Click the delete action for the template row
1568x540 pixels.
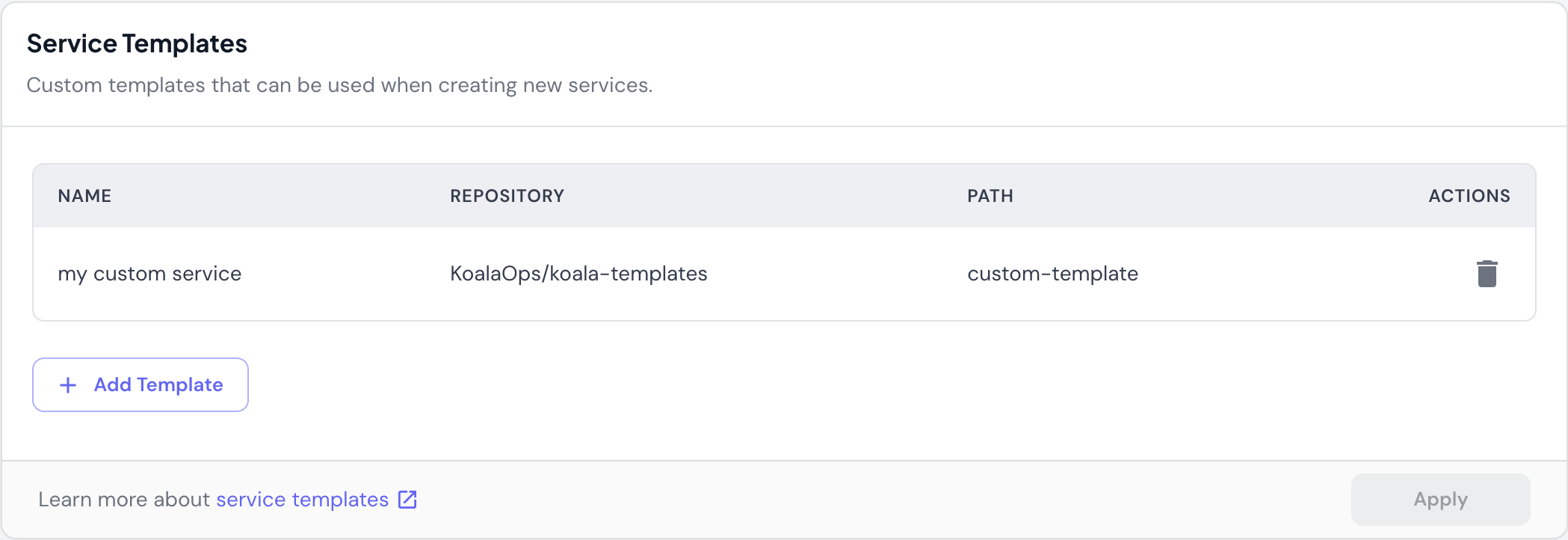click(x=1487, y=274)
